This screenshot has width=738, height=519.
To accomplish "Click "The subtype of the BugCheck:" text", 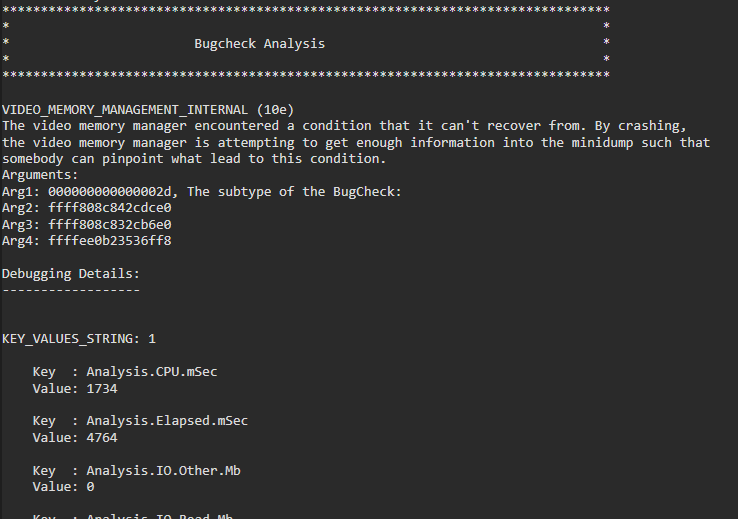I will click(x=293, y=191).
